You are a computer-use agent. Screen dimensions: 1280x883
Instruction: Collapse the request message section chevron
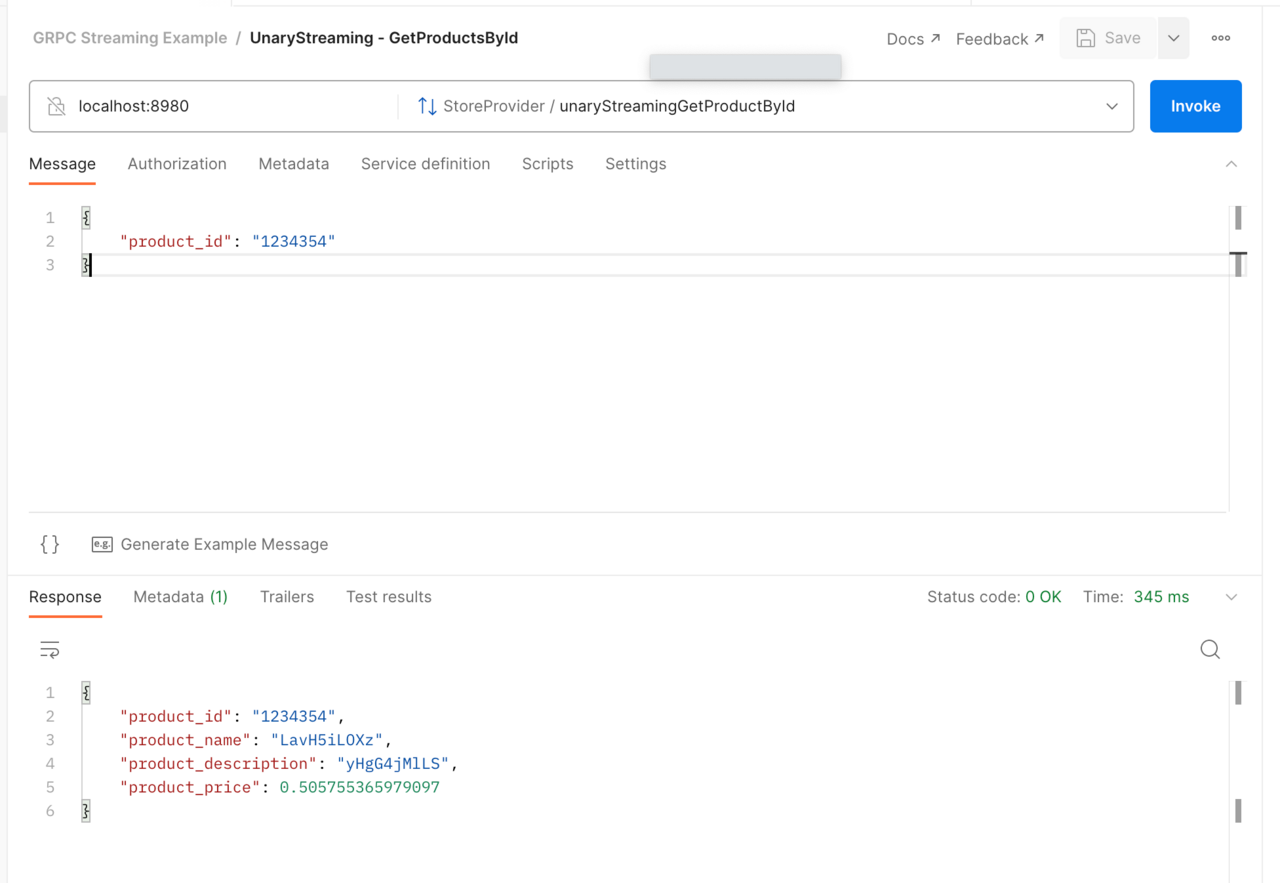1231,163
